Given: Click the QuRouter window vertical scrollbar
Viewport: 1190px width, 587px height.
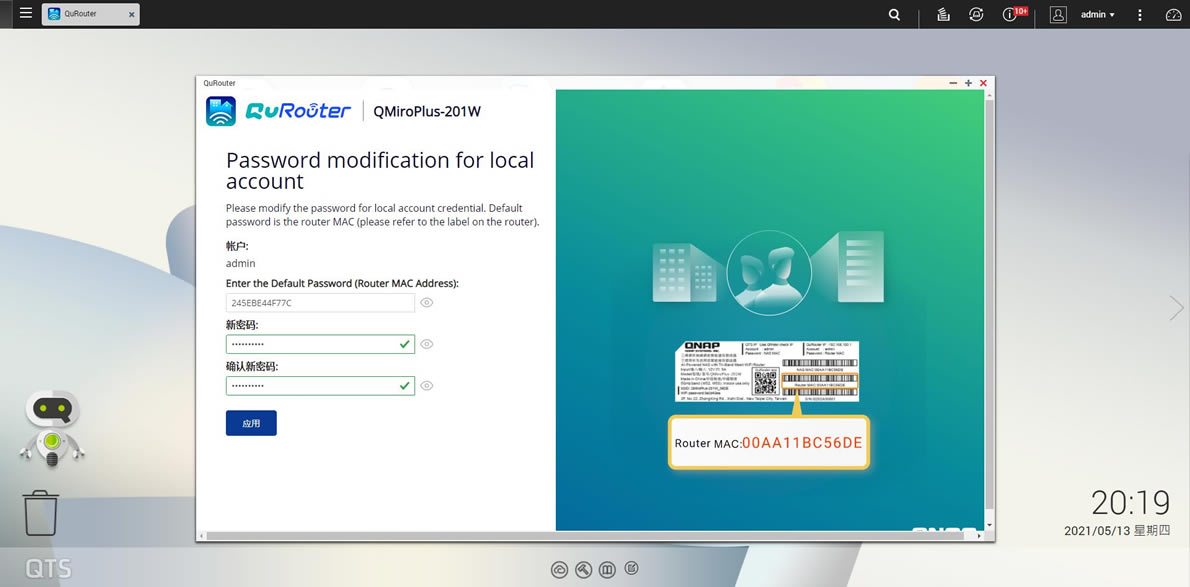Looking at the screenshot, I should tap(989, 304).
